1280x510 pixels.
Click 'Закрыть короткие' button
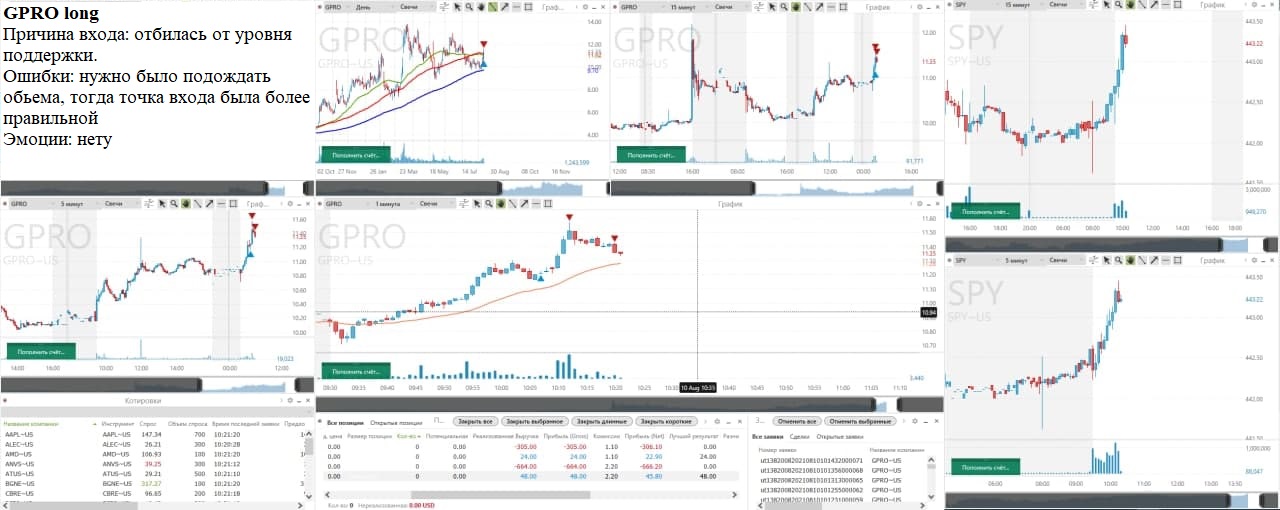coord(666,421)
